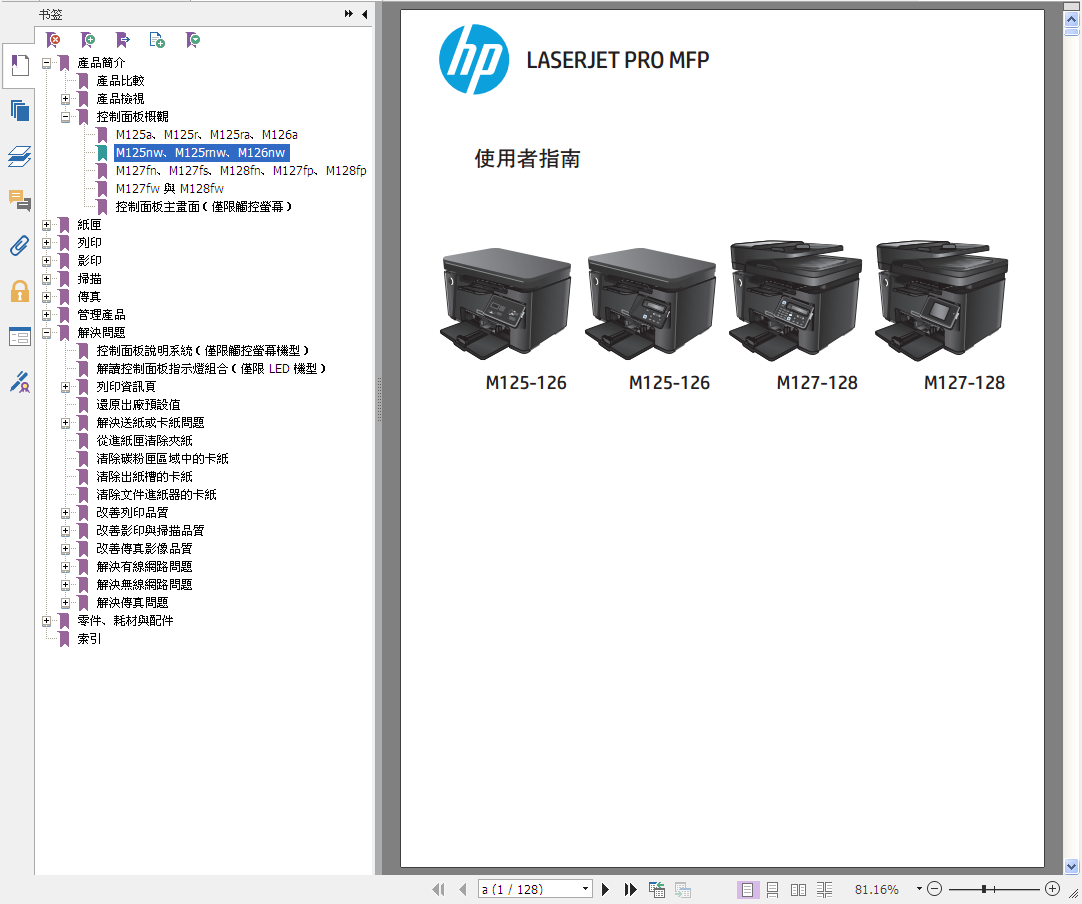Image resolution: width=1082 pixels, height=904 pixels.
Task: Click the document with green plus icon
Action: coord(157,40)
